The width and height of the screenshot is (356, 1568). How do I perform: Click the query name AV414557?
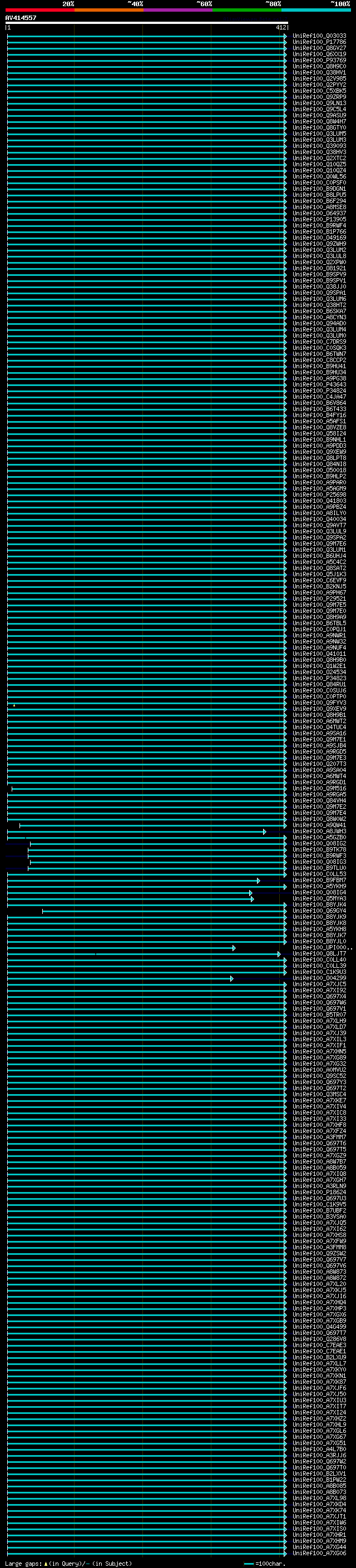click(x=21, y=18)
